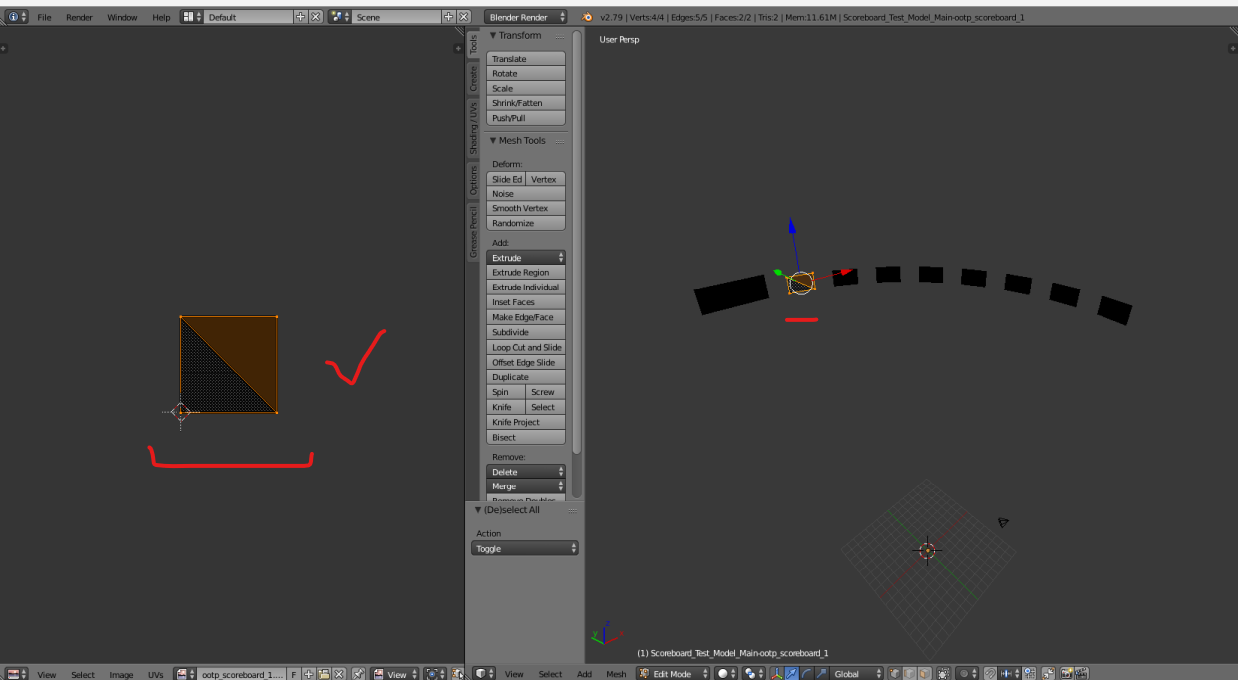Image resolution: width=1238 pixels, height=680 pixels.
Task: Click the Loop Cut and Slide button
Action: coord(526,347)
